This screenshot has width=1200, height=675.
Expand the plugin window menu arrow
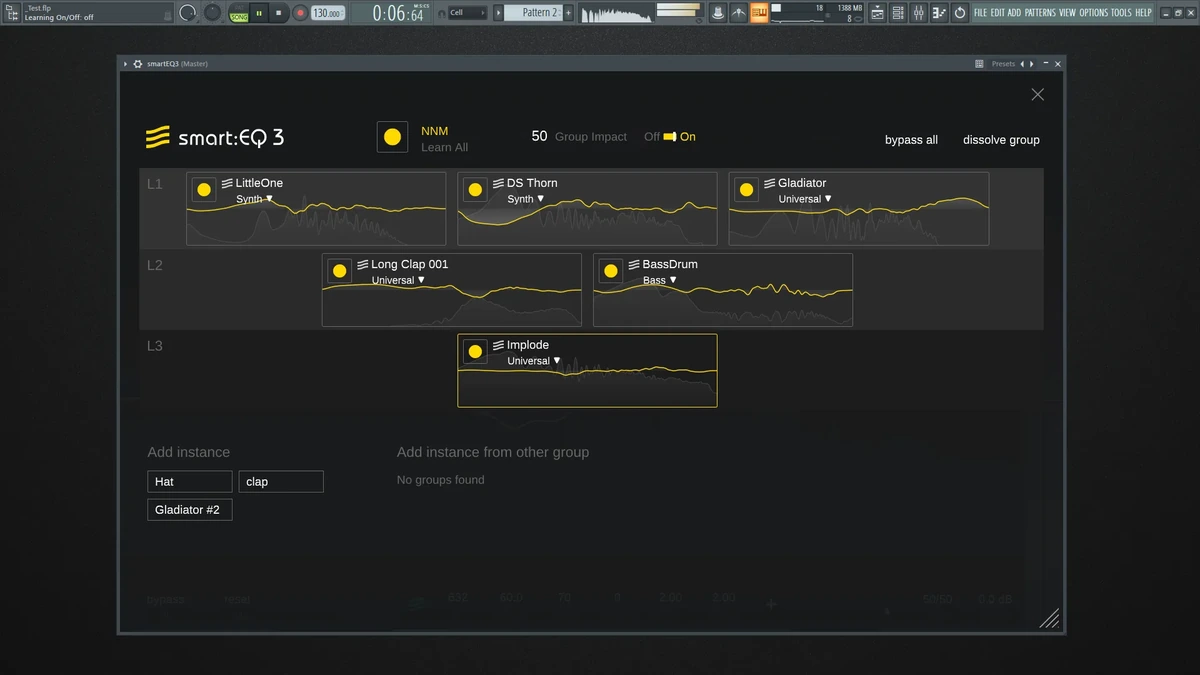point(126,64)
